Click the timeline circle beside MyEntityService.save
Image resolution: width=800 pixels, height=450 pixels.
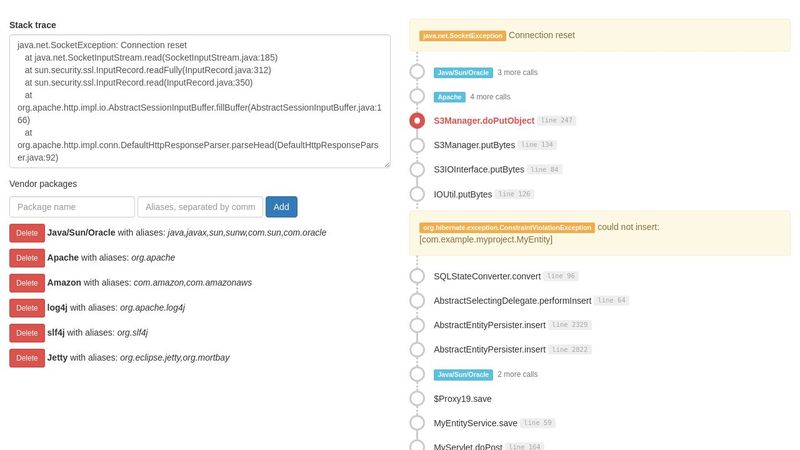click(417, 424)
